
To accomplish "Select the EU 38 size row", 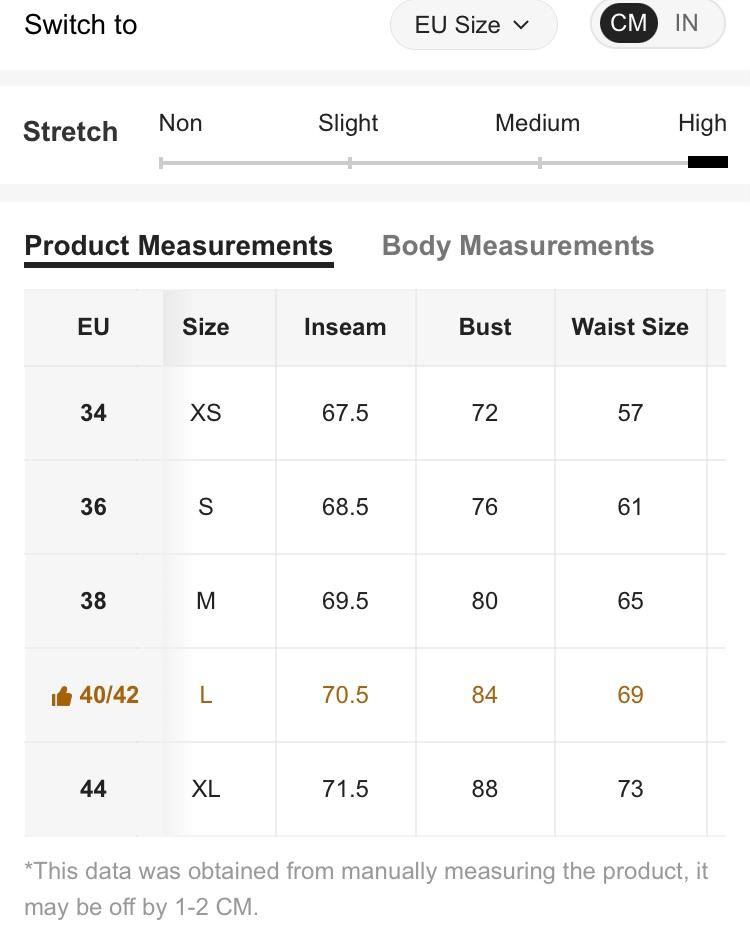I will 93,601.
